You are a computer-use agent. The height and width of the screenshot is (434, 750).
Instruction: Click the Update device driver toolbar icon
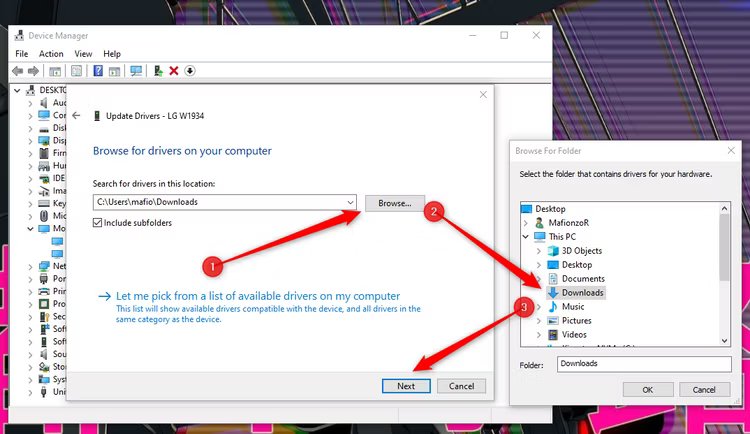(x=158, y=71)
